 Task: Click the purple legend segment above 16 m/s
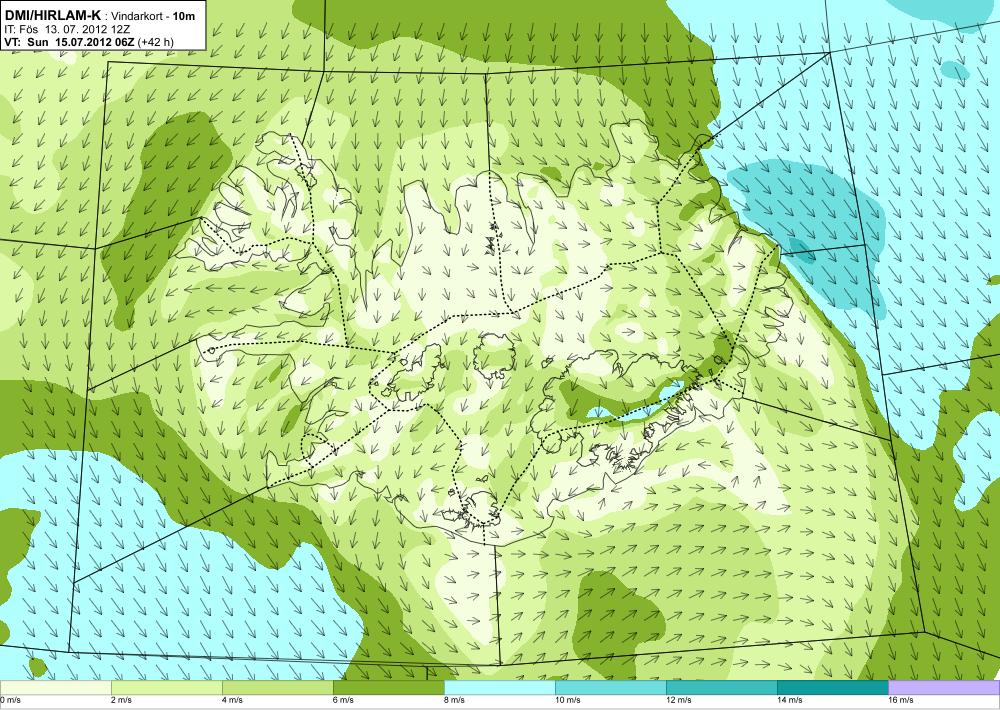[944, 688]
